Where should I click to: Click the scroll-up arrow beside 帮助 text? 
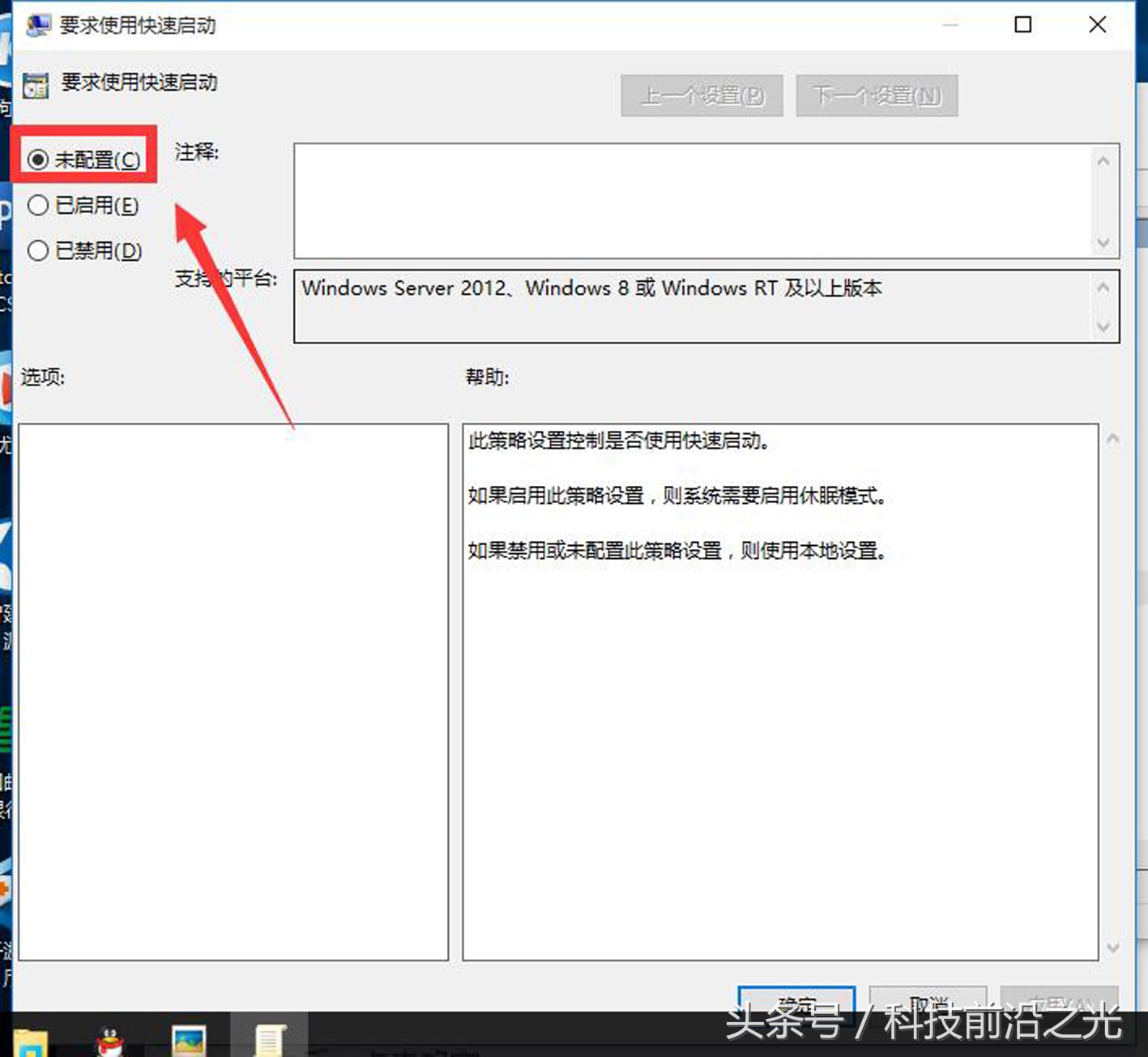1112,437
